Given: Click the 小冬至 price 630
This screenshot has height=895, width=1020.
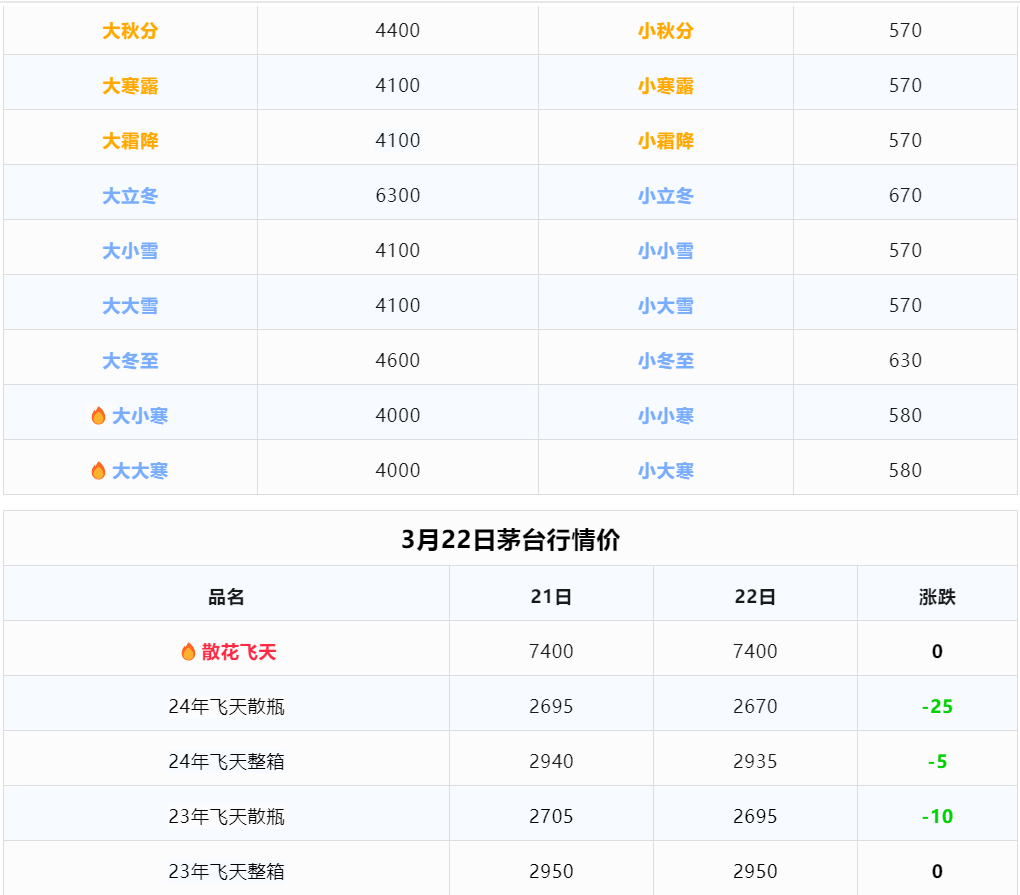Looking at the screenshot, I should [906, 360].
